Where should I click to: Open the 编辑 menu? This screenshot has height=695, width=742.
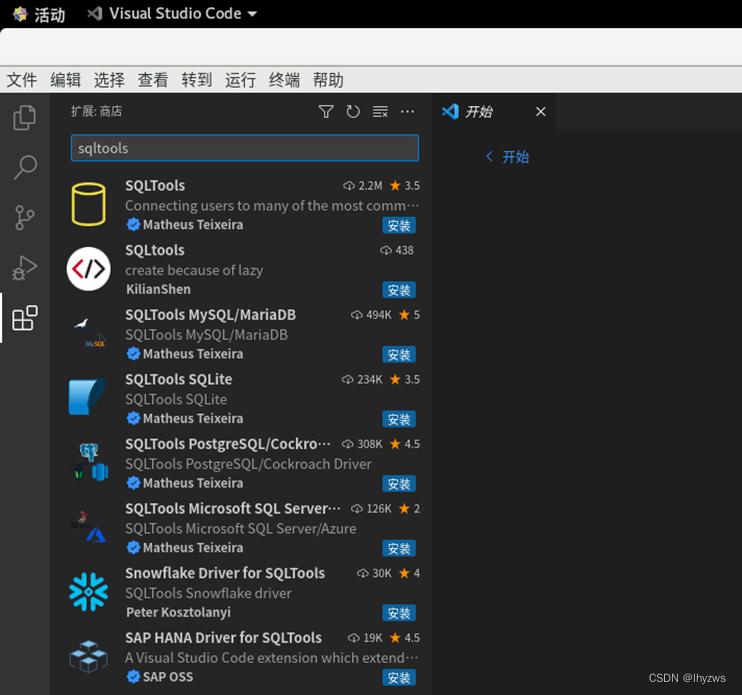(x=65, y=80)
